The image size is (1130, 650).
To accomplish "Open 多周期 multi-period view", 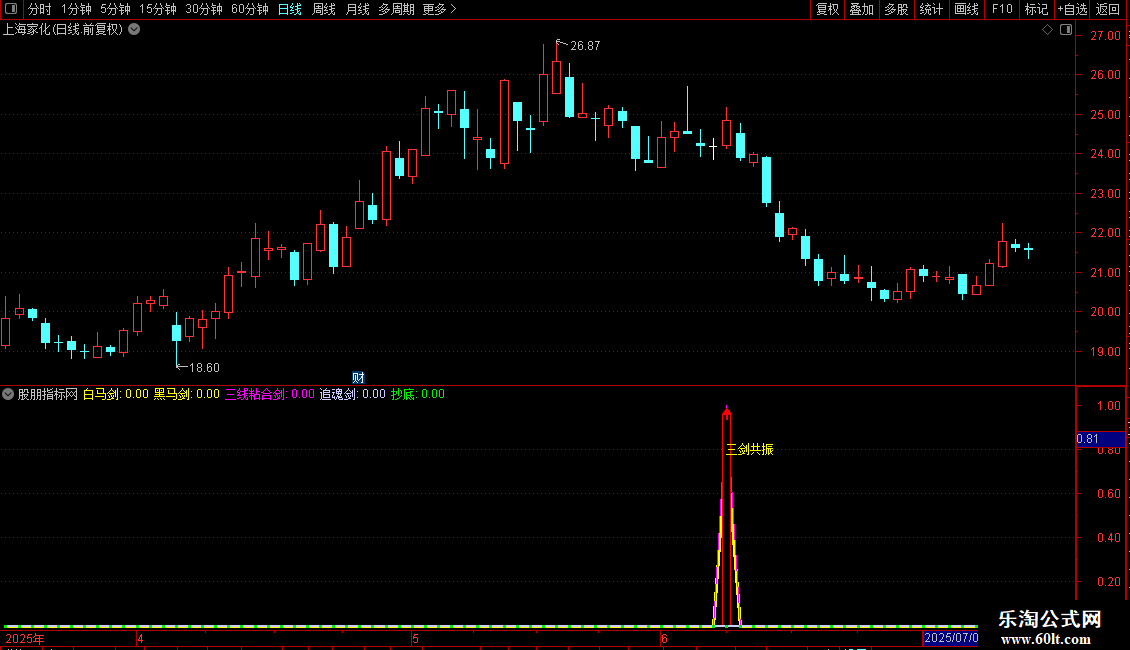I will tap(396, 9).
